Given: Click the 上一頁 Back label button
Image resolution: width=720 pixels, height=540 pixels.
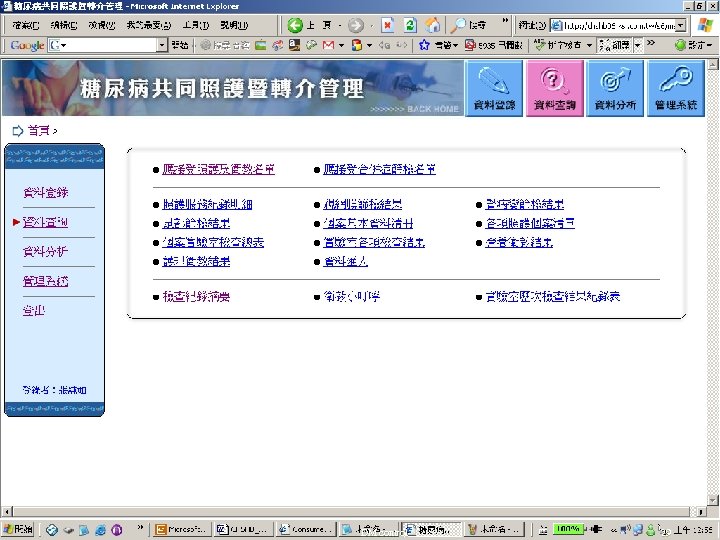Looking at the screenshot, I should pyautogui.click(x=319, y=25).
